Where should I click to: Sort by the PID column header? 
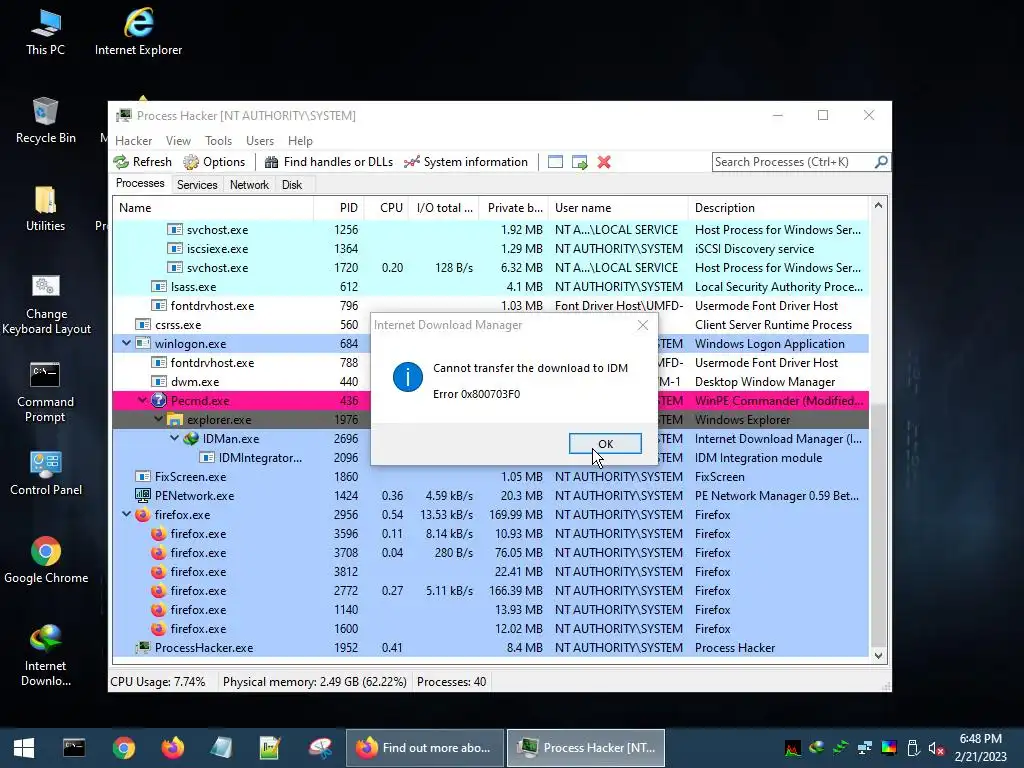(339, 208)
